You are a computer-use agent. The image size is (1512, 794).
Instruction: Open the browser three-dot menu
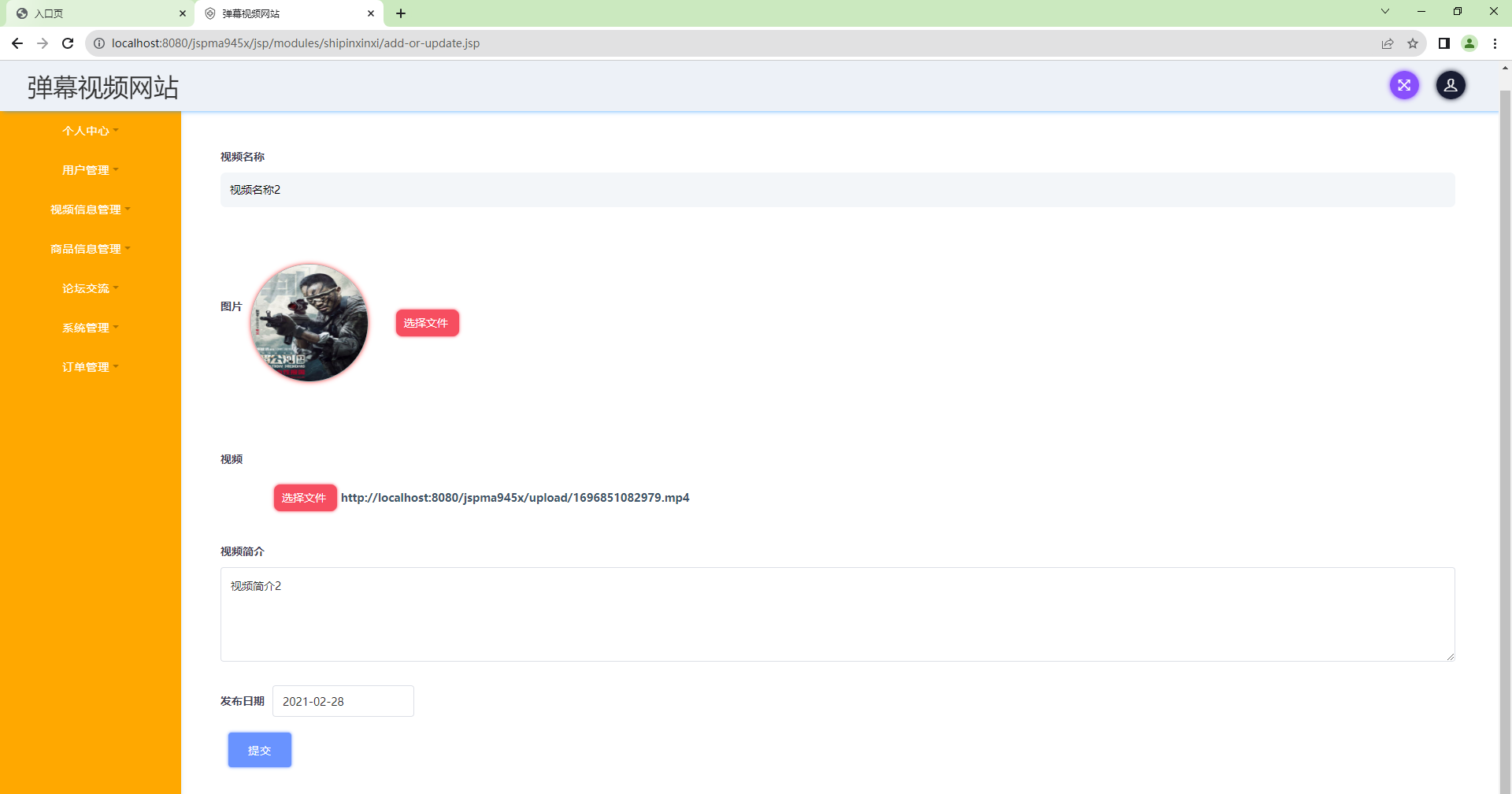tap(1495, 43)
